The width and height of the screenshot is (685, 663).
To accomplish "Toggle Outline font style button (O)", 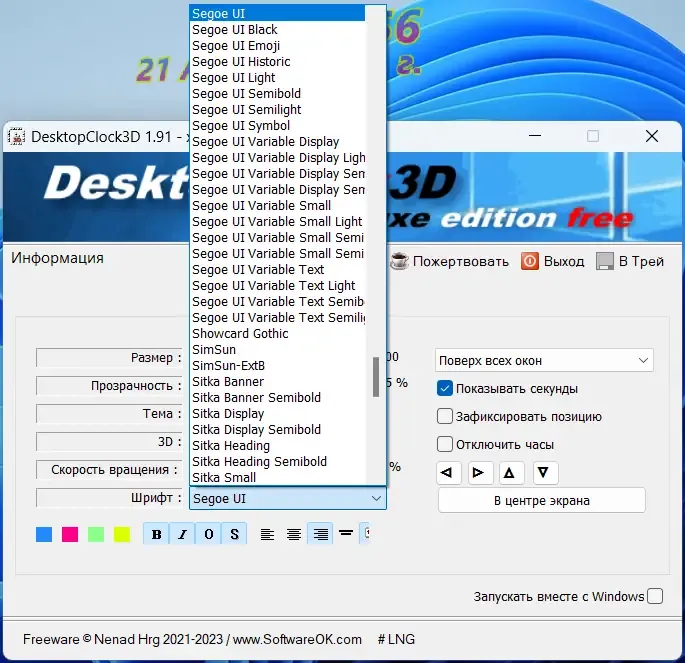I will [x=208, y=534].
